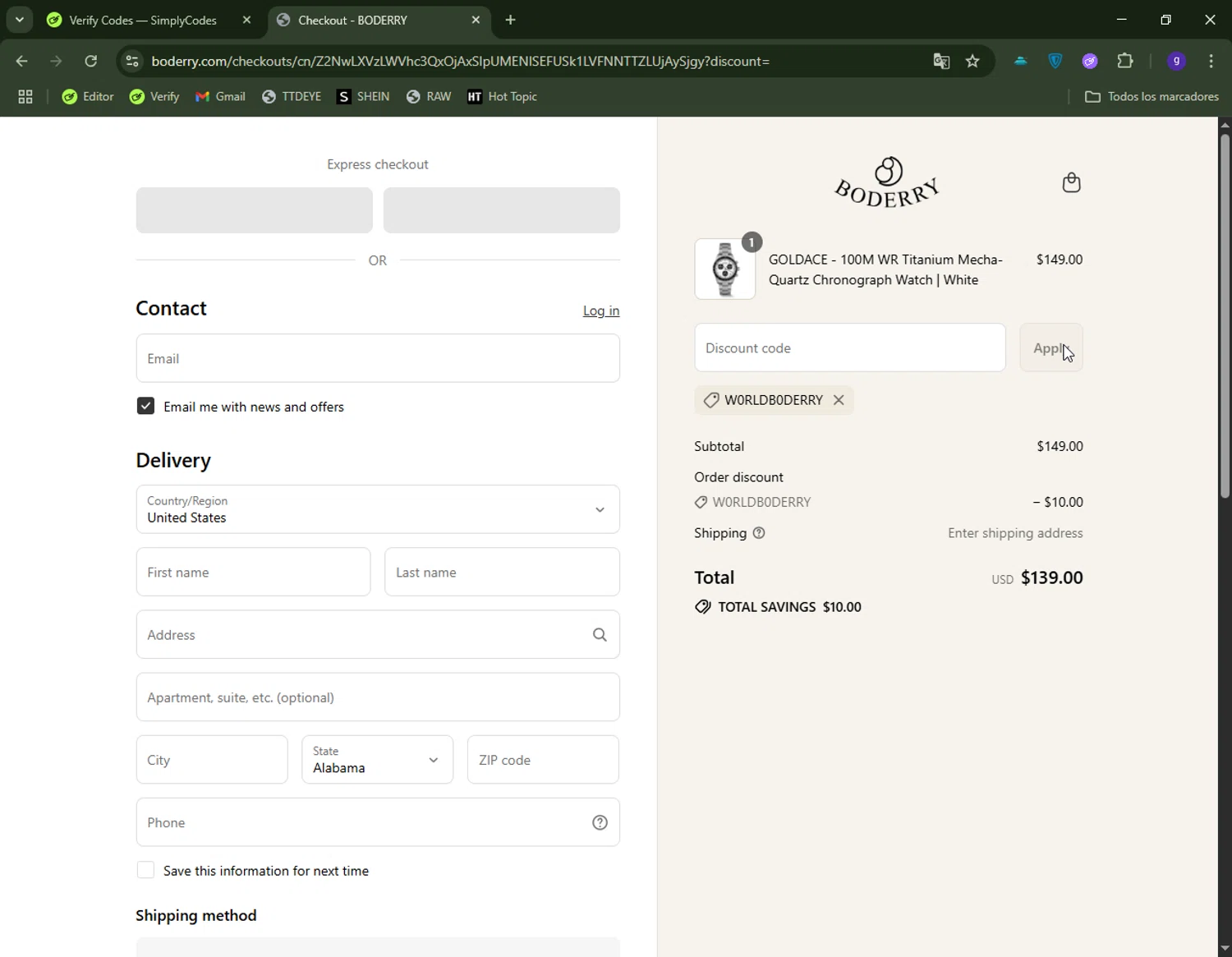Switch to Verify Codes — SimplyCodes tab

[142, 20]
